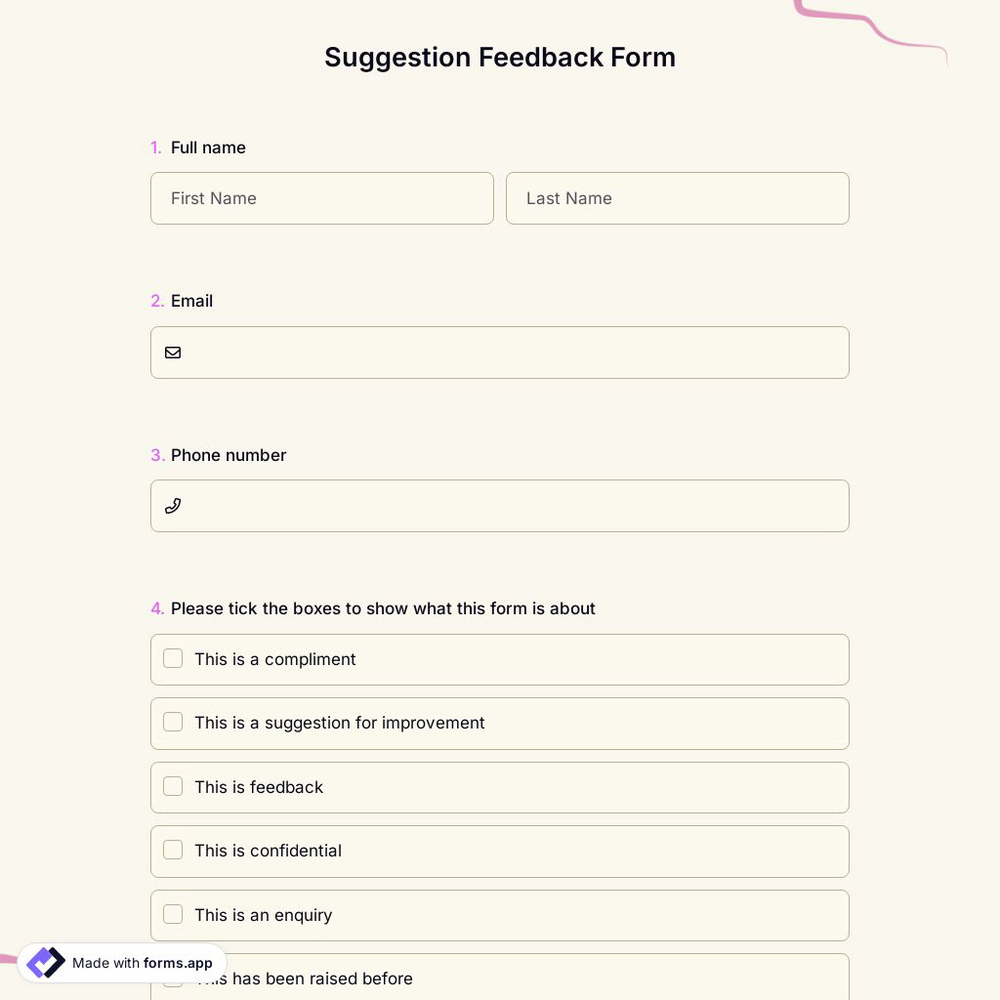Mark "This is an enquiry" checkbox
The height and width of the screenshot is (1000, 1000).
point(172,914)
